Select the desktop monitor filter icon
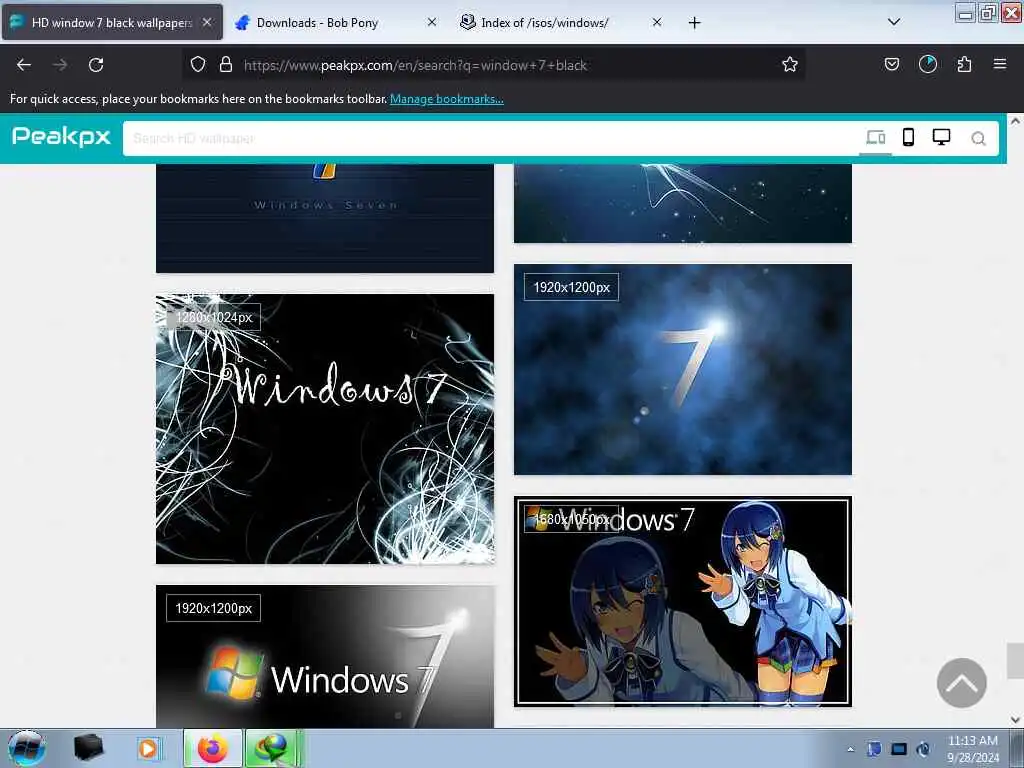The image size is (1024, 768). (941, 137)
